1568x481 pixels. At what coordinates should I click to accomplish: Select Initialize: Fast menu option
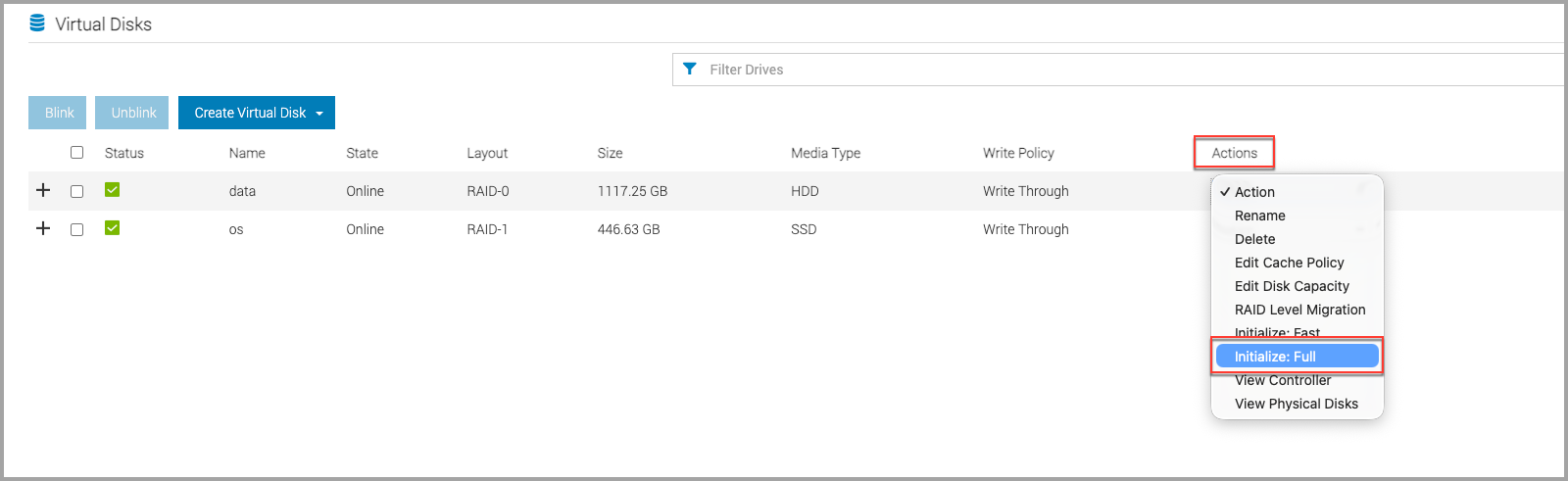(x=1297, y=332)
